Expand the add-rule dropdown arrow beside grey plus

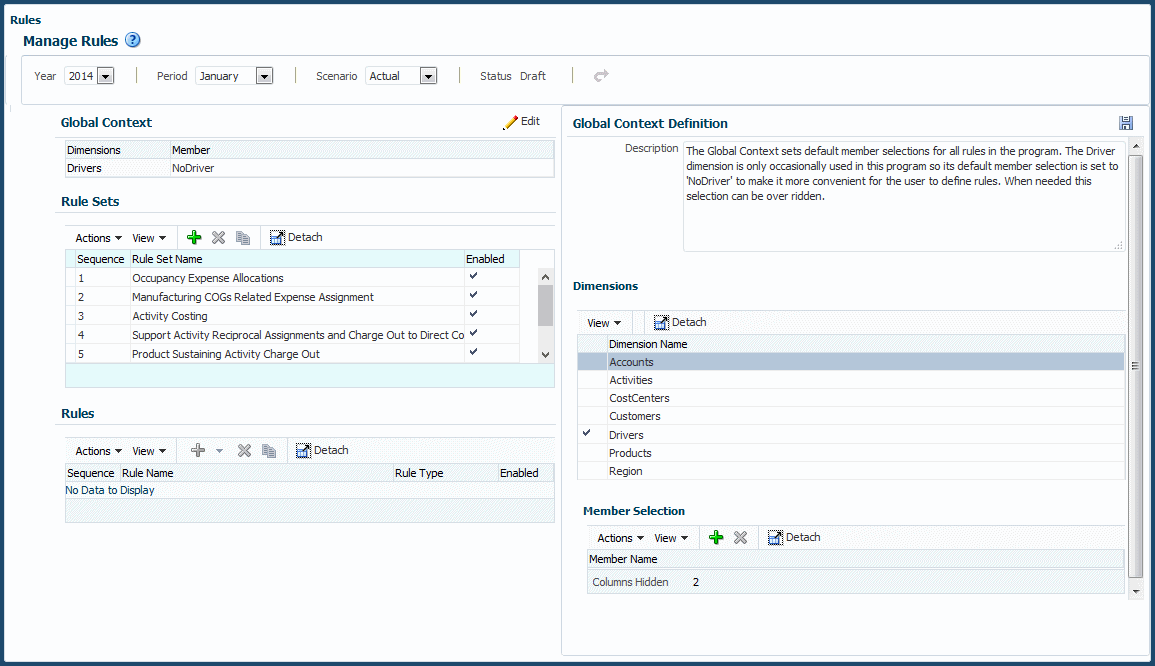click(x=219, y=451)
